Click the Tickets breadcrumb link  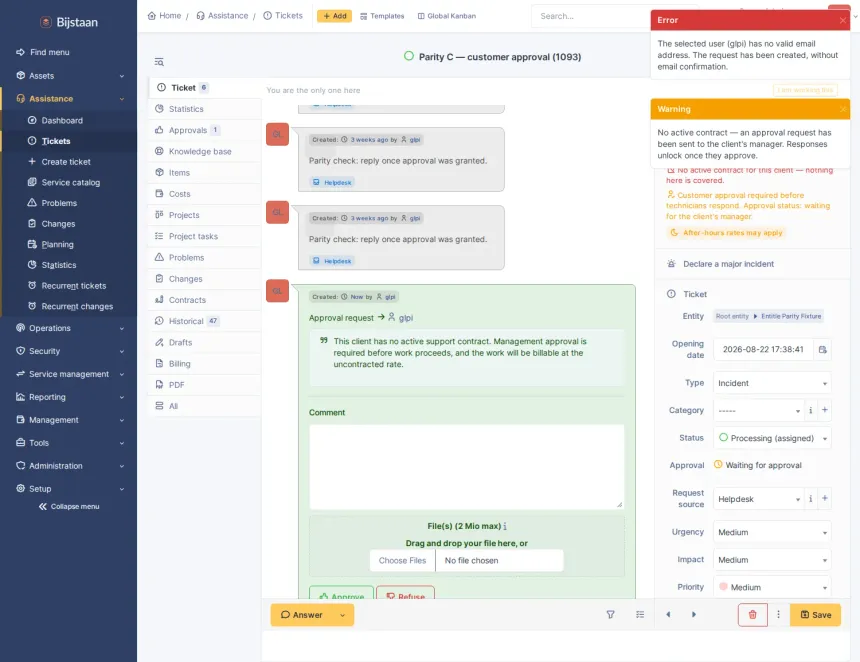(283, 16)
